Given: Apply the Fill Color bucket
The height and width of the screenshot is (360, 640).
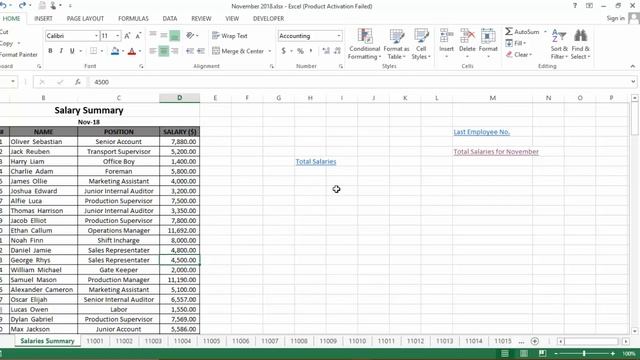Looking at the screenshot, I should (x=115, y=51).
